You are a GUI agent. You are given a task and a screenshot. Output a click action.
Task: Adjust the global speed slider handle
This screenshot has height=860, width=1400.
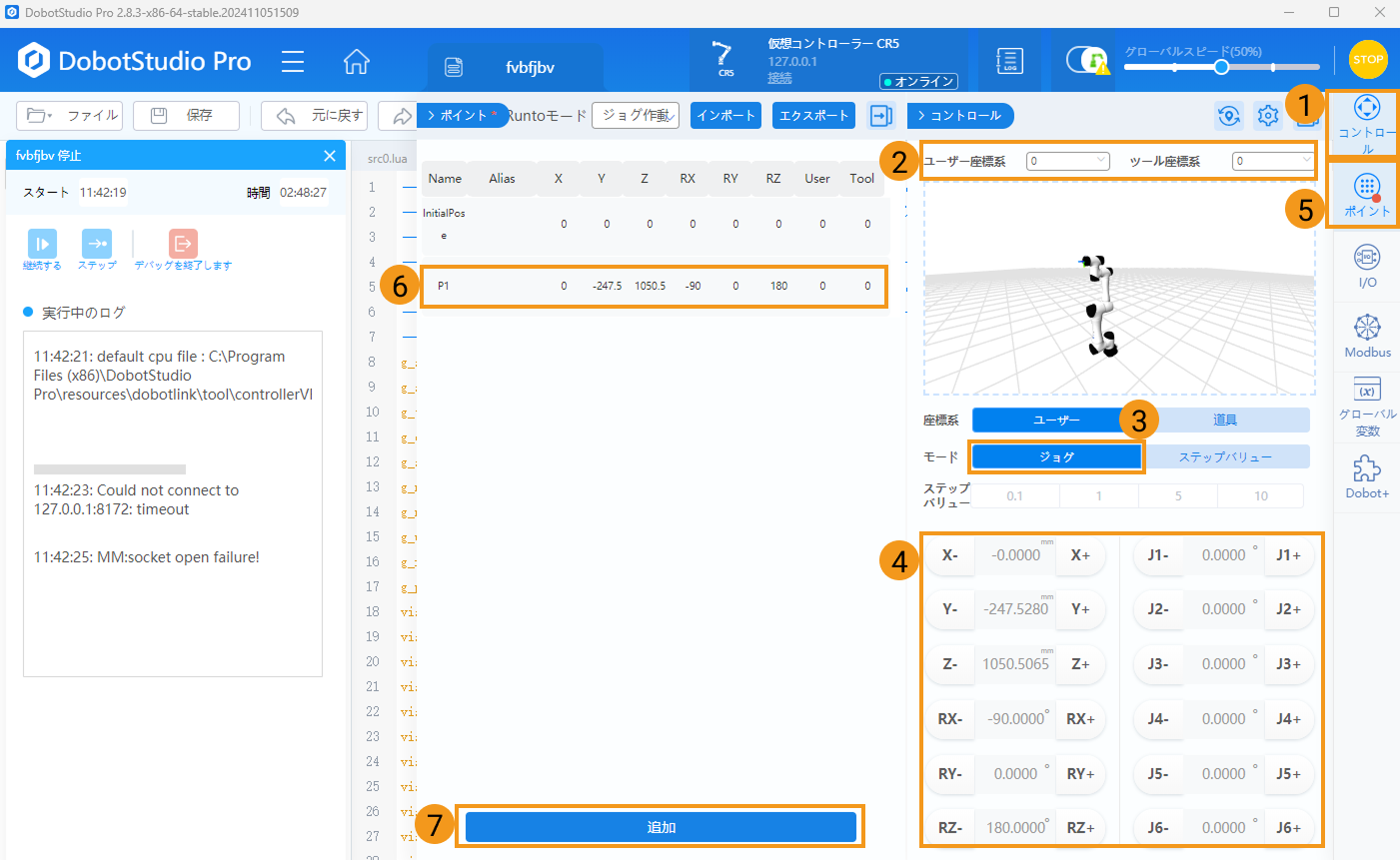tap(1221, 67)
